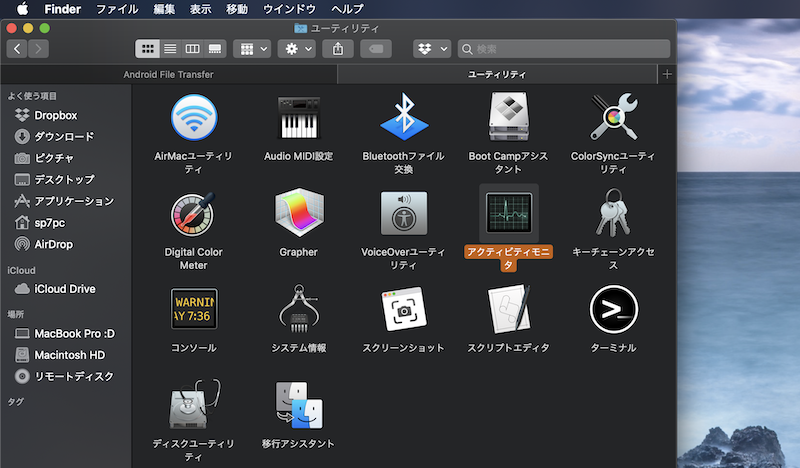Open Bluetoothファイル交換 app icon
Image resolution: width=800 pixels, height=468 pixels.
403,118
